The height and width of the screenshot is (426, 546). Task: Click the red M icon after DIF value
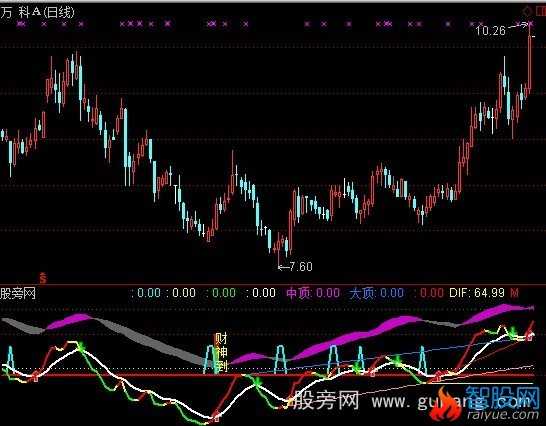tap(514, 293)
